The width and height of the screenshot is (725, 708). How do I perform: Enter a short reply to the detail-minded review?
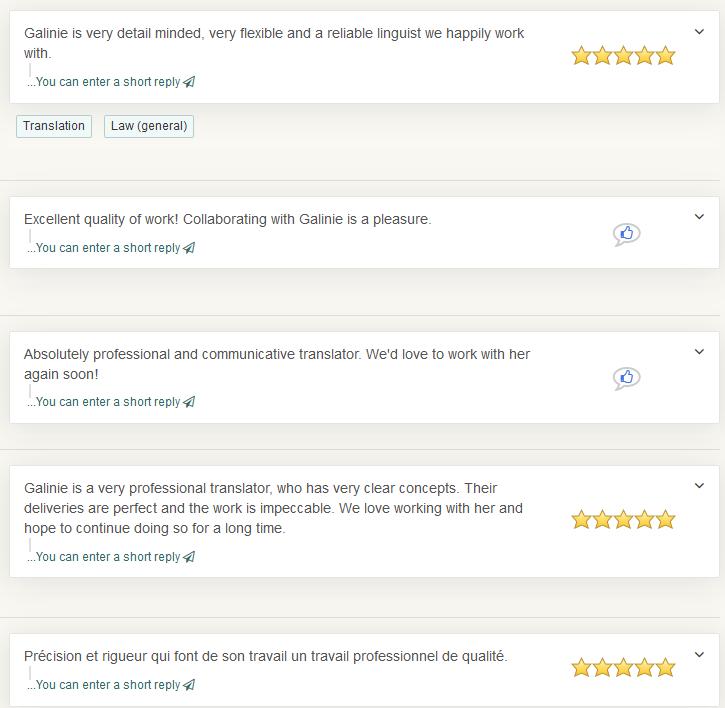pyautogui.click(x=107, y=82)
